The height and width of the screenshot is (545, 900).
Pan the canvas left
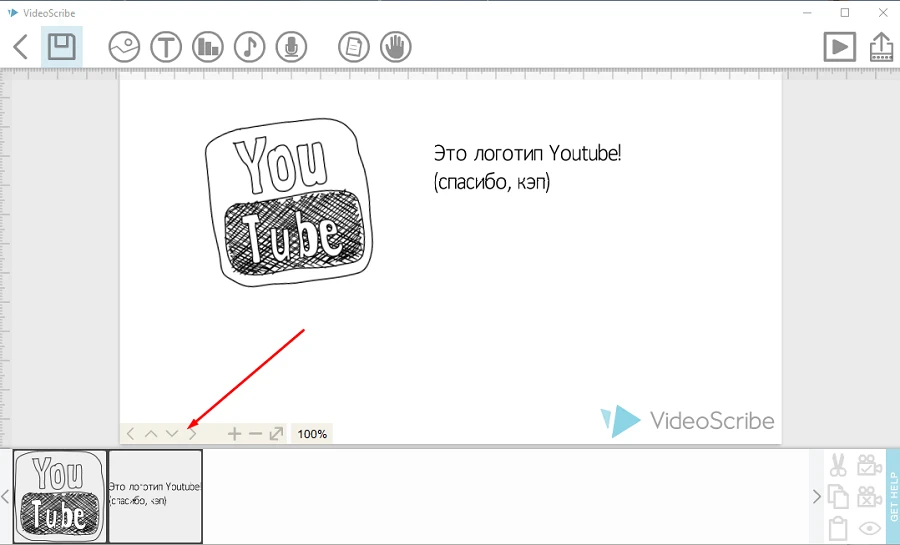130,434
